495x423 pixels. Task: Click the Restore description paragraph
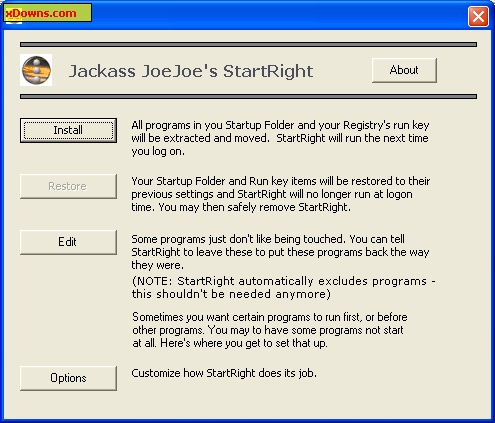pyautogui.click(x=280, y=194)
